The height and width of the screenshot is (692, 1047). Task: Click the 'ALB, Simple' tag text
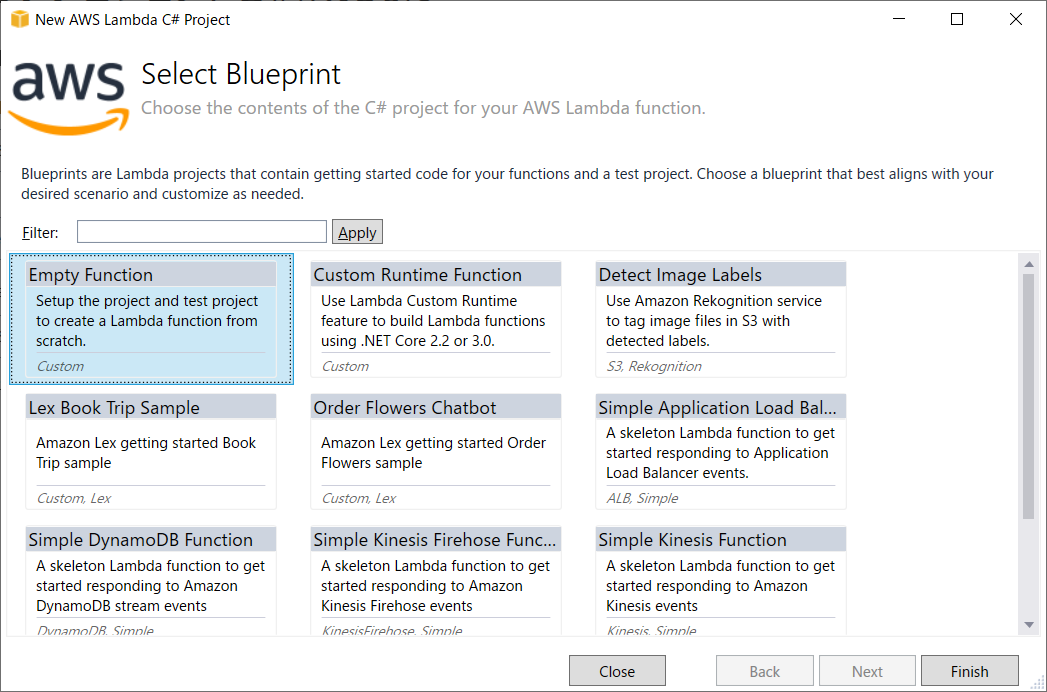tap(642, 498)
